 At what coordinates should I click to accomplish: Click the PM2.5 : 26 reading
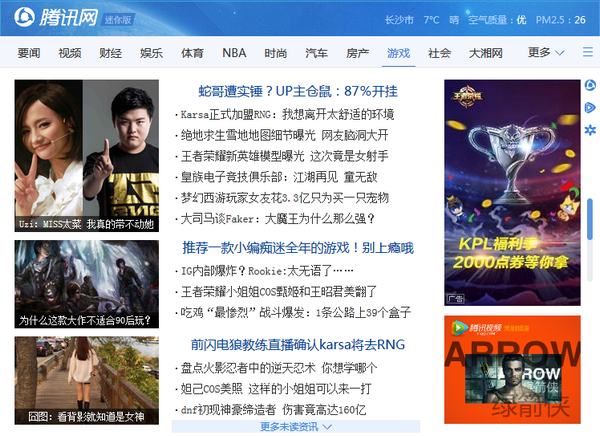(561, 20)
